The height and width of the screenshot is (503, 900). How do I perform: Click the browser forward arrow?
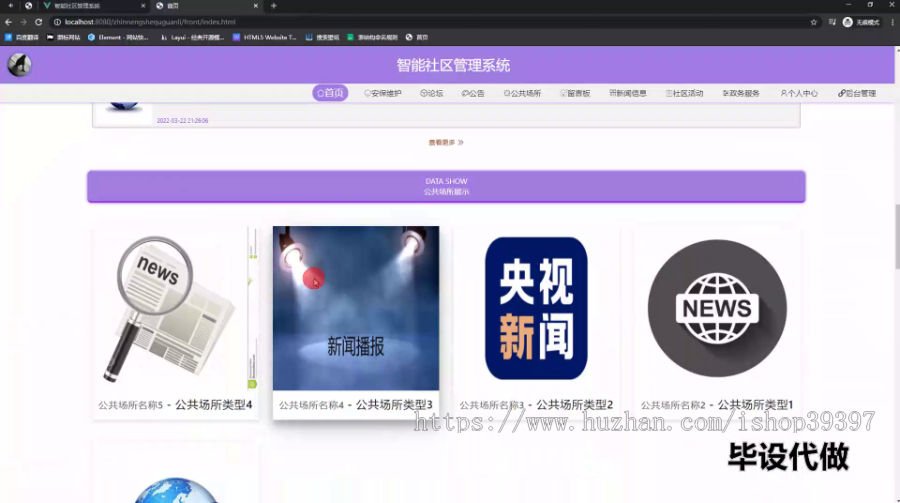(24, 22)
